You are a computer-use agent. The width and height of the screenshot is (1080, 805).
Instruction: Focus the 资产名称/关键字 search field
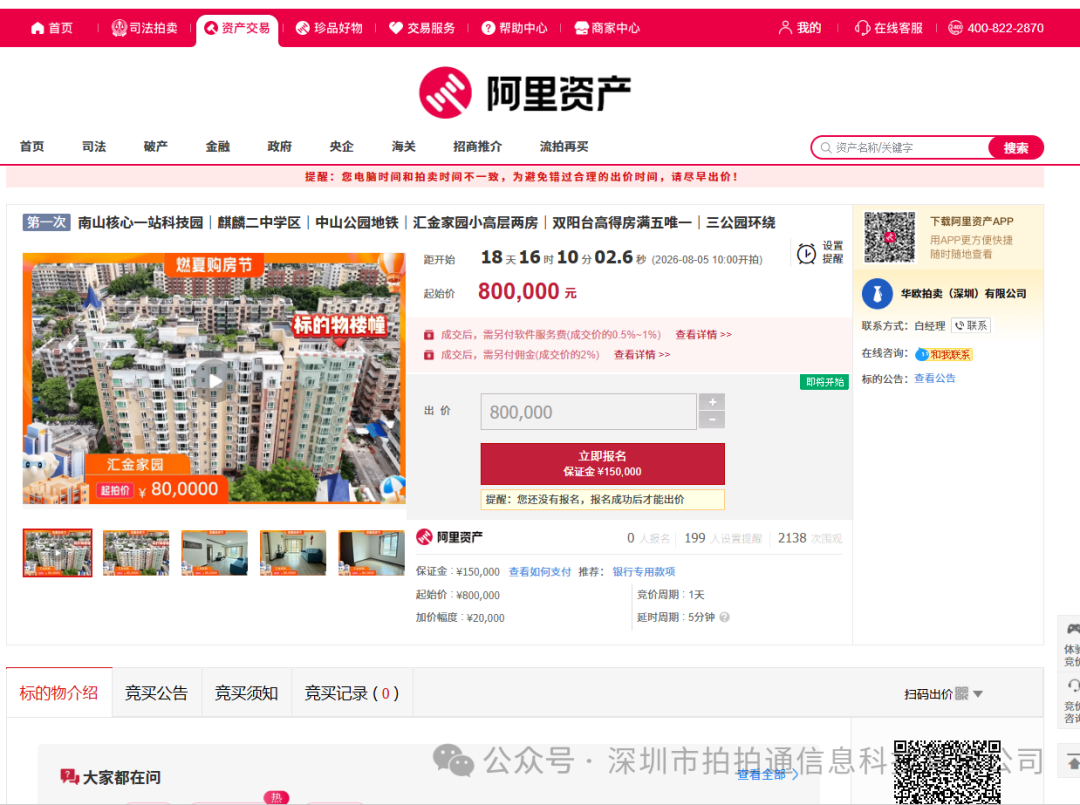pyautogui.click(x=902, y=148)
